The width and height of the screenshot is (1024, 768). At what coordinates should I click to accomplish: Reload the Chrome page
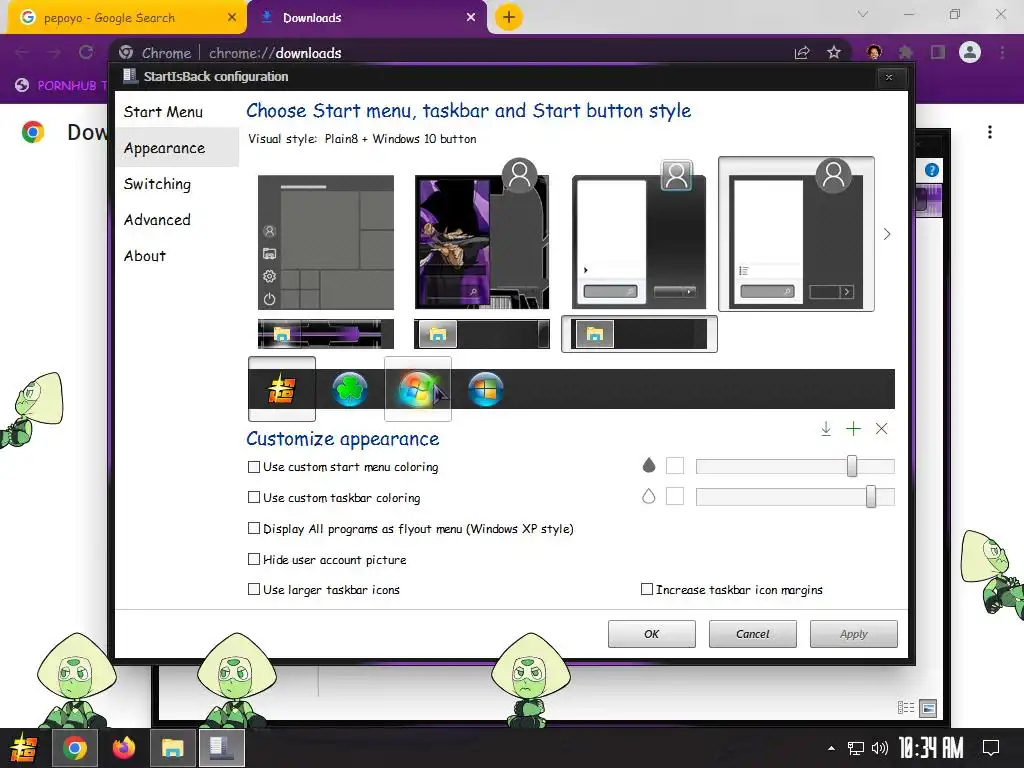coord(86,52)
